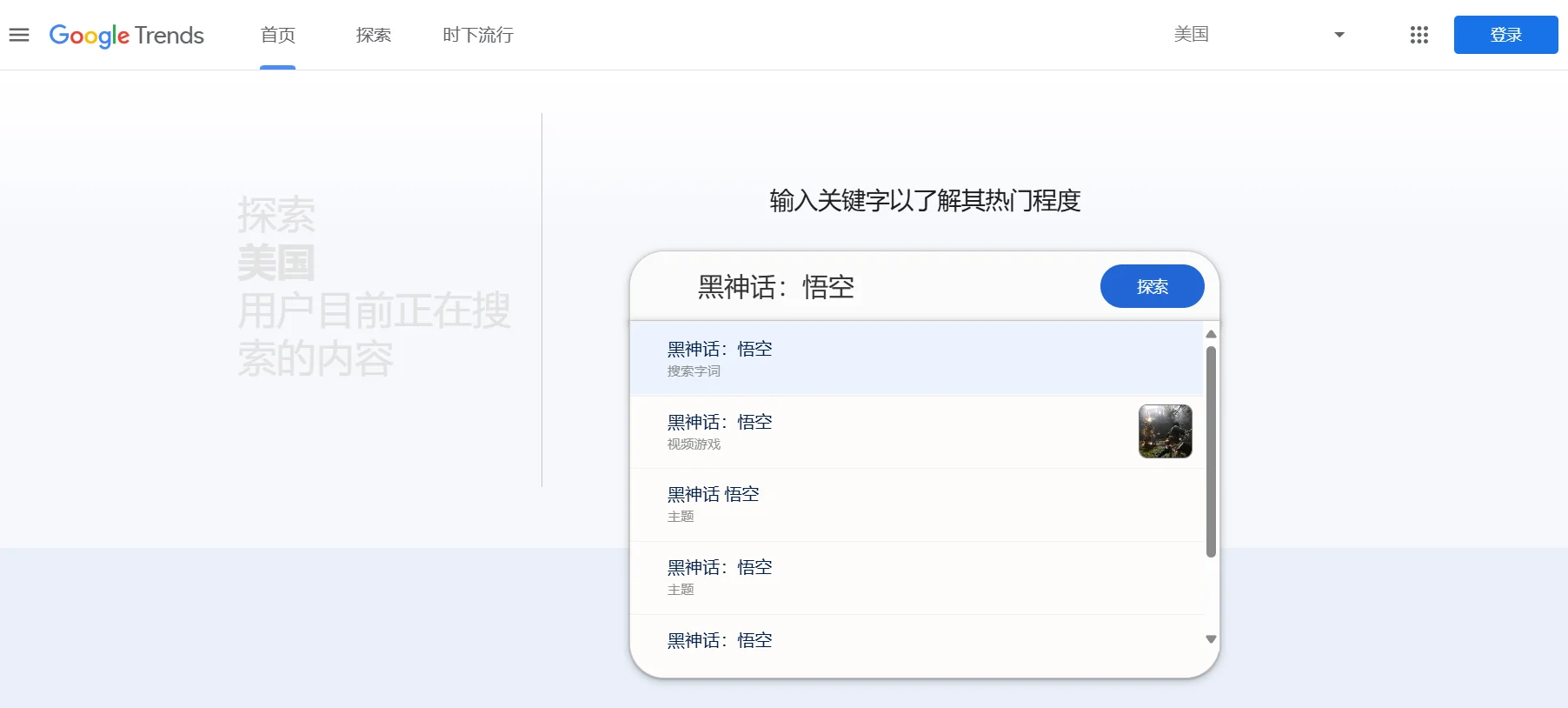This screenshot has height=708, width=1568.
Task: Click the suggestion list scroll-up arrow
Action: coord(1211,334)
